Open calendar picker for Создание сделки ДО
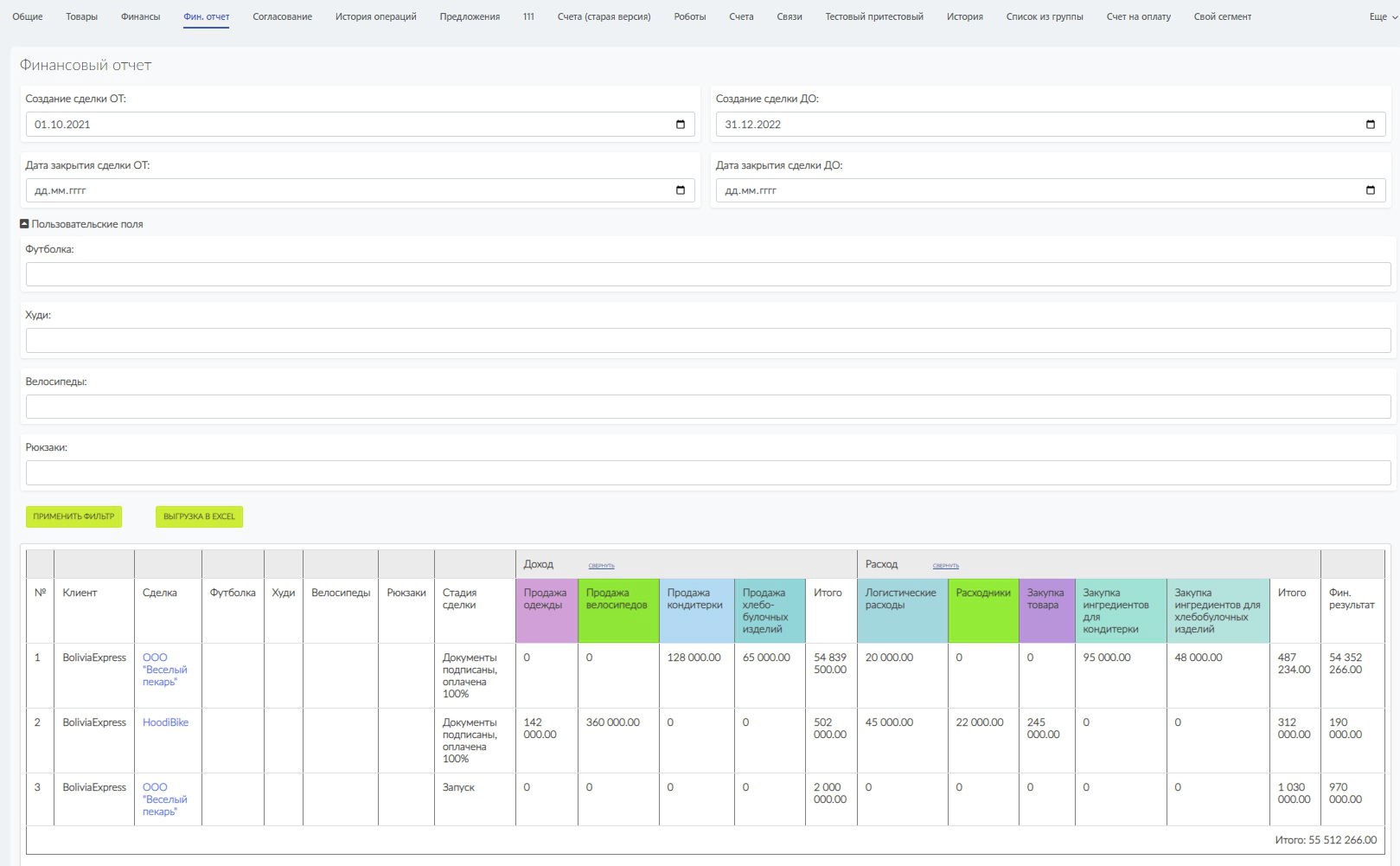Image resolution: width=1400 pixels, height=866 pixels. coord(1370,125)
